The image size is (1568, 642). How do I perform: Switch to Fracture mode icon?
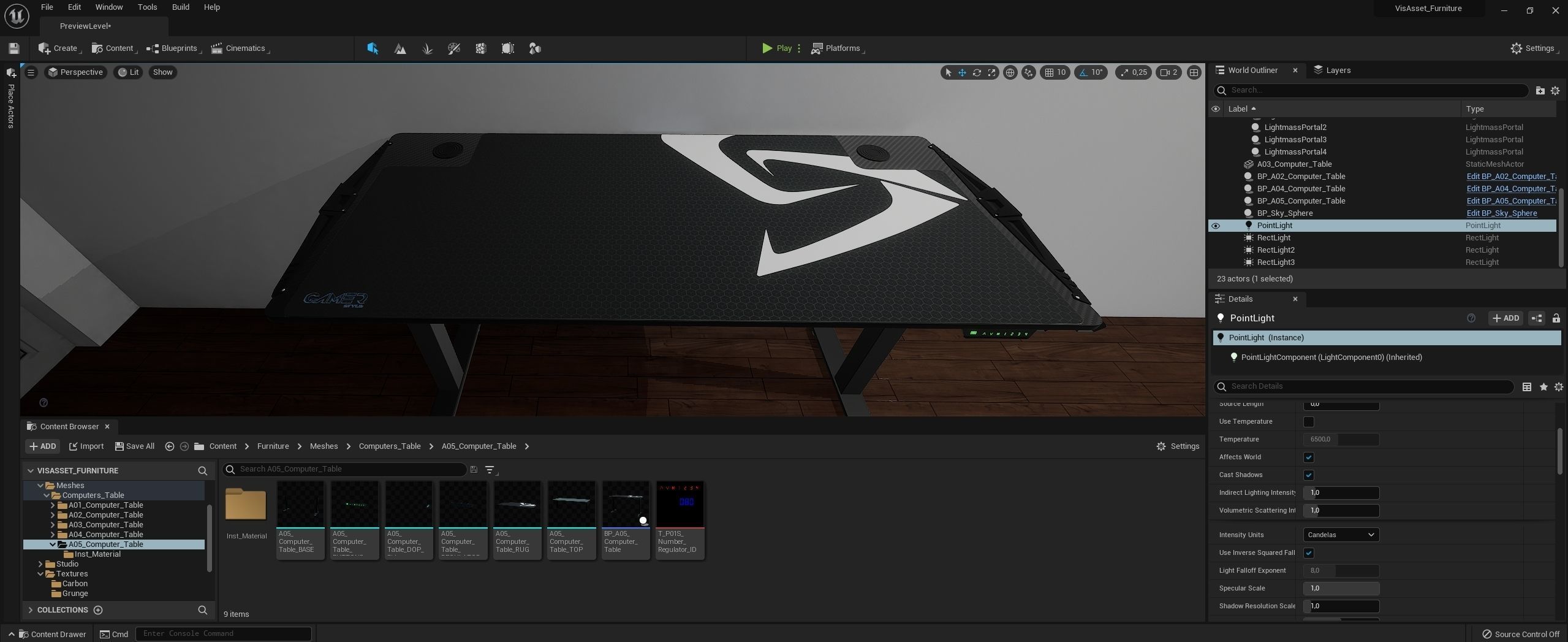(481, 48)
